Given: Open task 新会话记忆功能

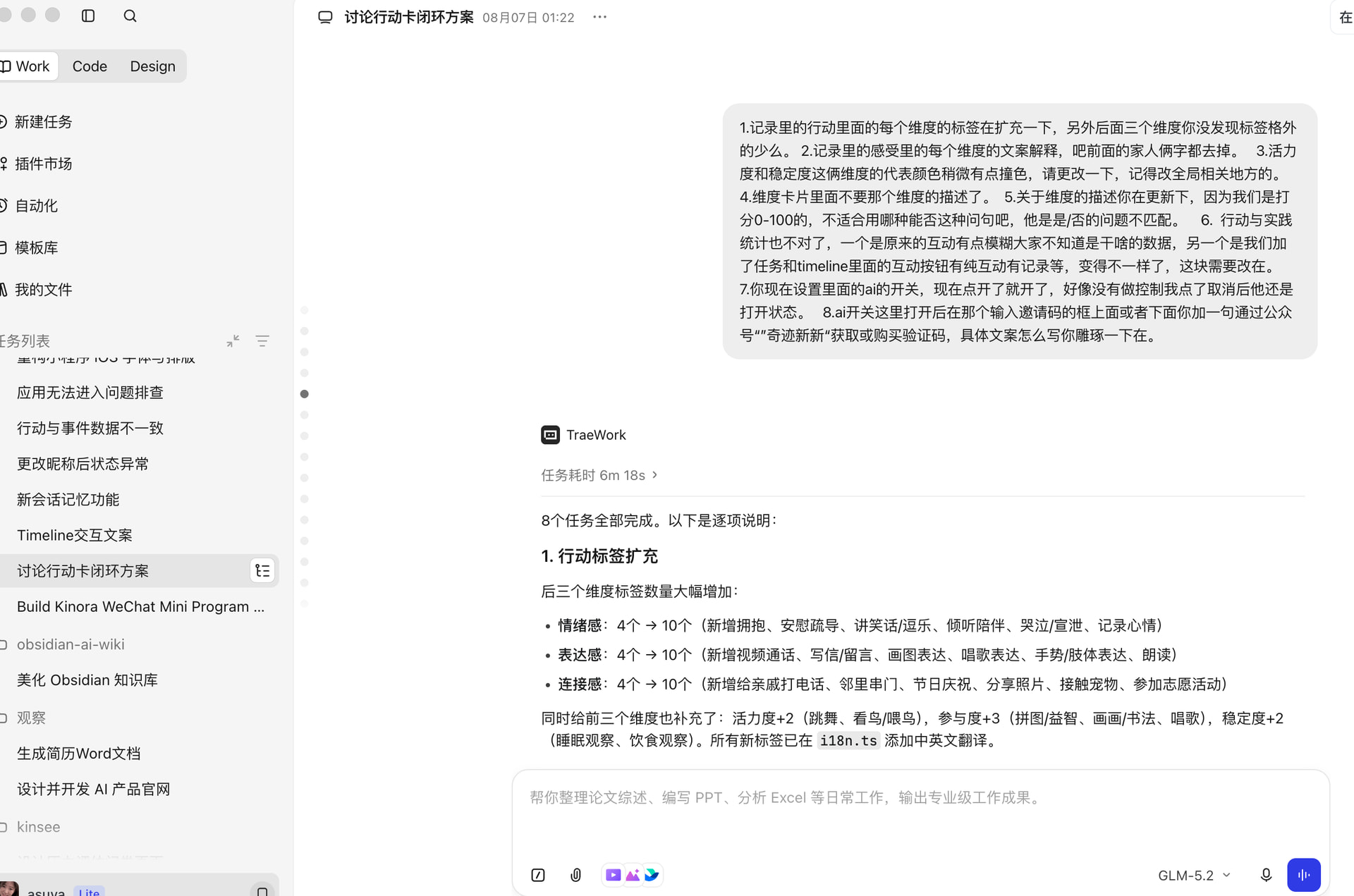Looking at the screenshot, I should click(x=68, y=499).
